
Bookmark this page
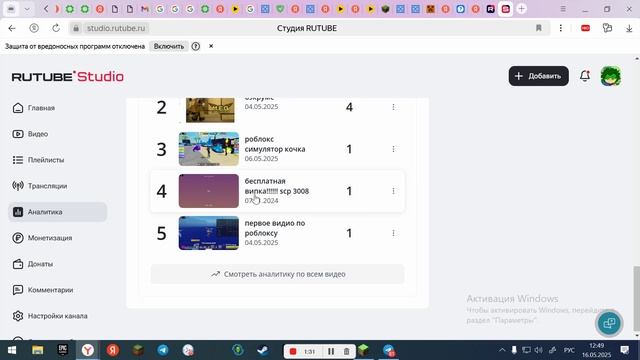pos(539,28)
